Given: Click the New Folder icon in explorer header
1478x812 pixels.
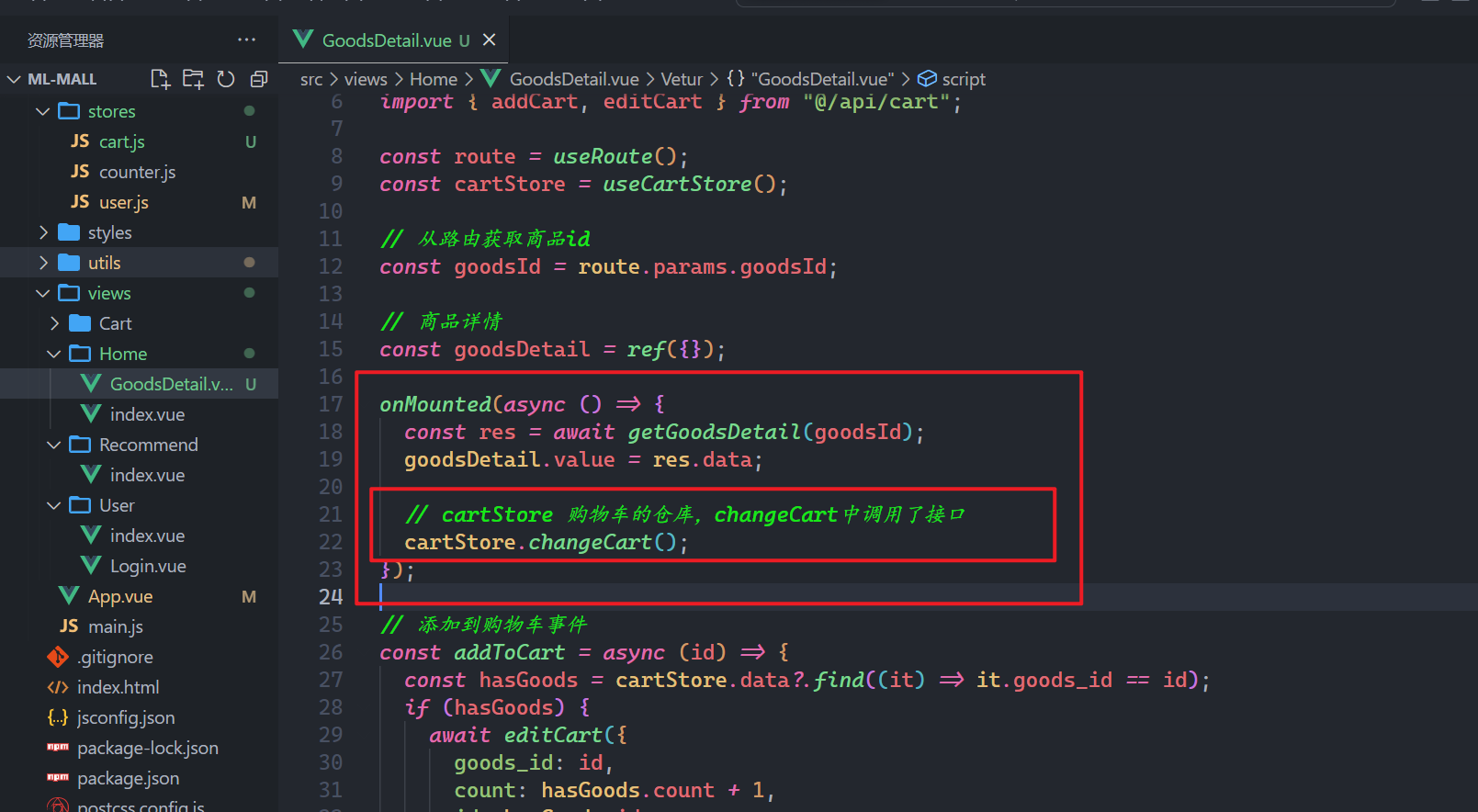Looking at the screenshot, I should (193, 79).
